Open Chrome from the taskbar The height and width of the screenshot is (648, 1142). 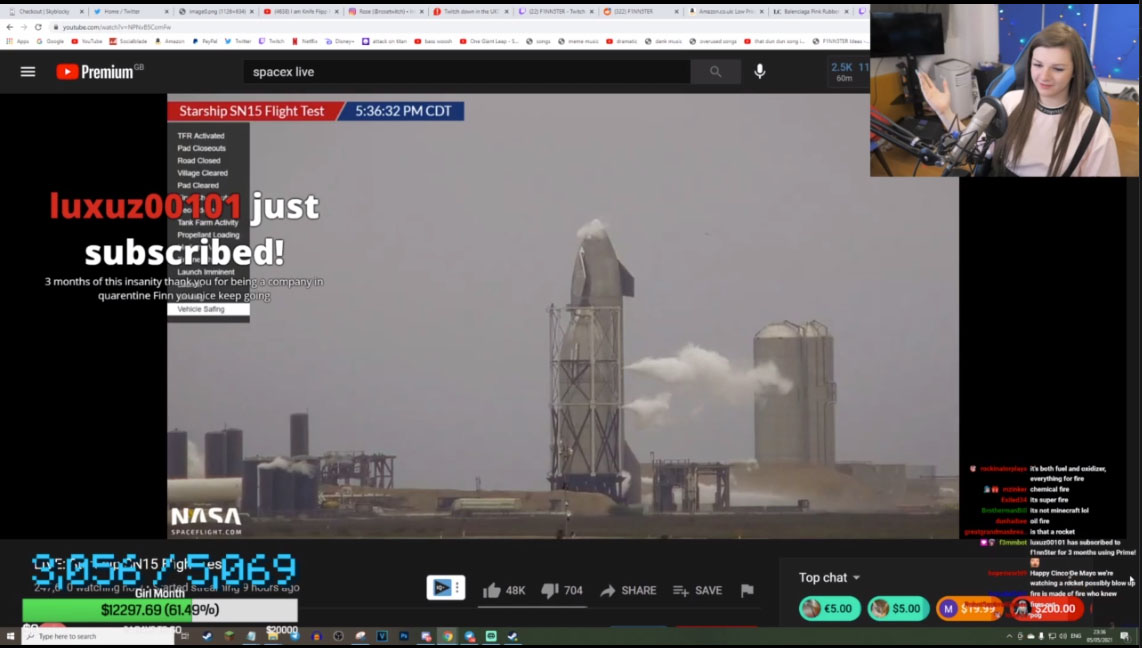448,636
